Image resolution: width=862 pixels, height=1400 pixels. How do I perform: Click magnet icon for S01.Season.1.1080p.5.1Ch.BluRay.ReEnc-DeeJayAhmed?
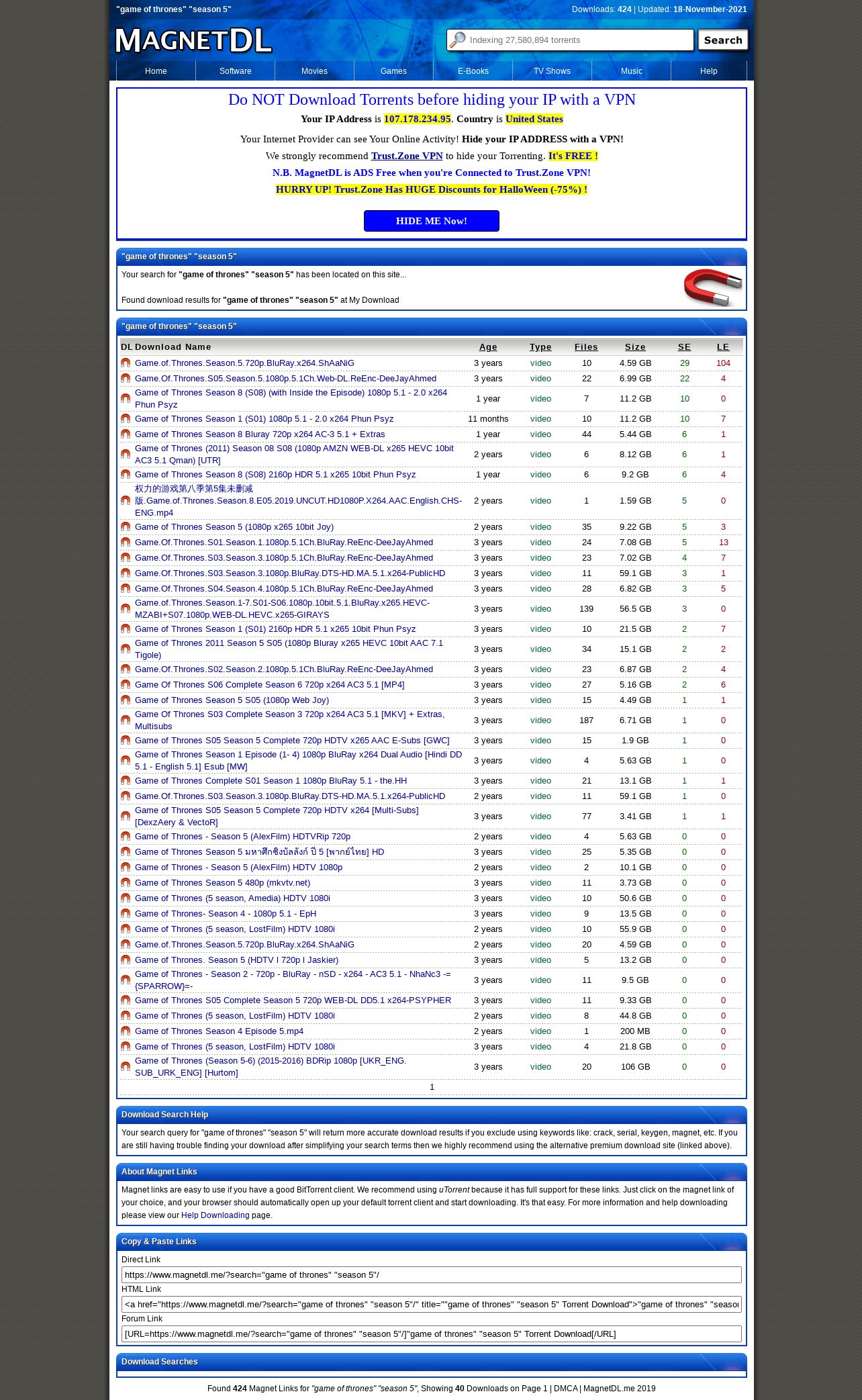pos(126,543)
